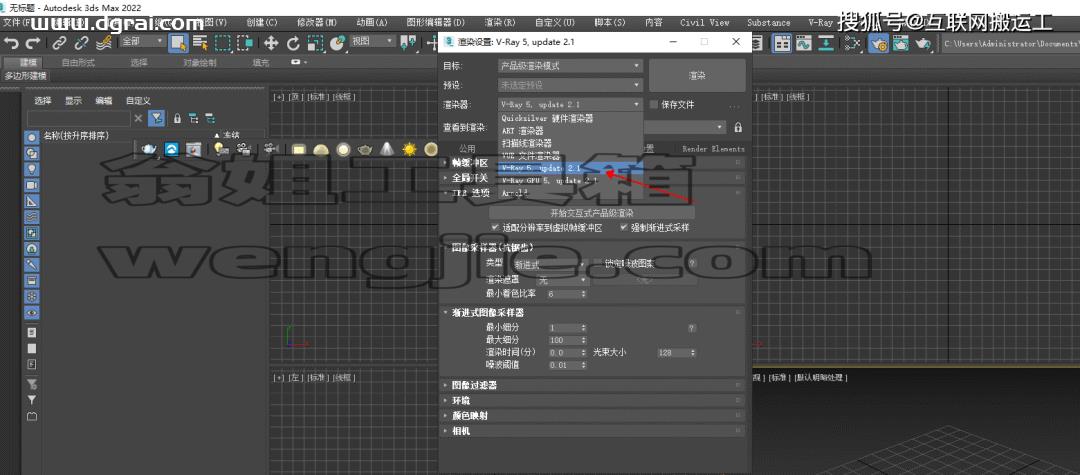Click the yellow sun light icon
Screen dimensions: 1080x475
[x=410, y=149]
